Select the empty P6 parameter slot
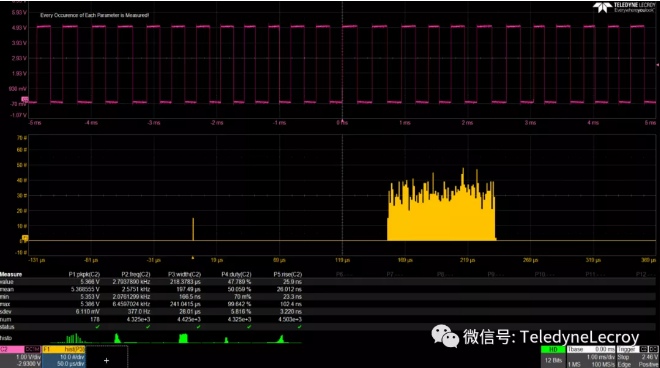This screenshot has height=368, width=660. [x=345, y=275]
